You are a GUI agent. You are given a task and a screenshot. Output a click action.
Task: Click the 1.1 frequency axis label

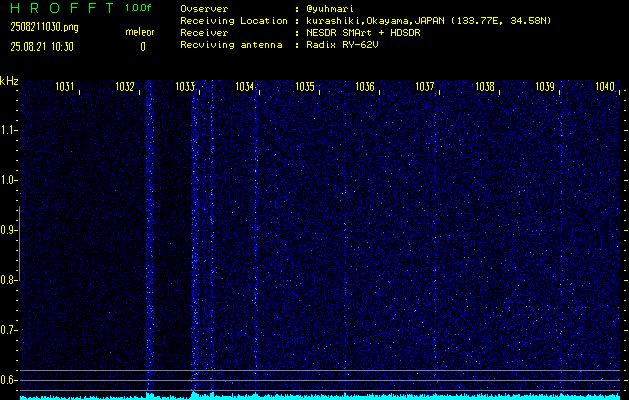pyautogui.click(x=7, y=130)
